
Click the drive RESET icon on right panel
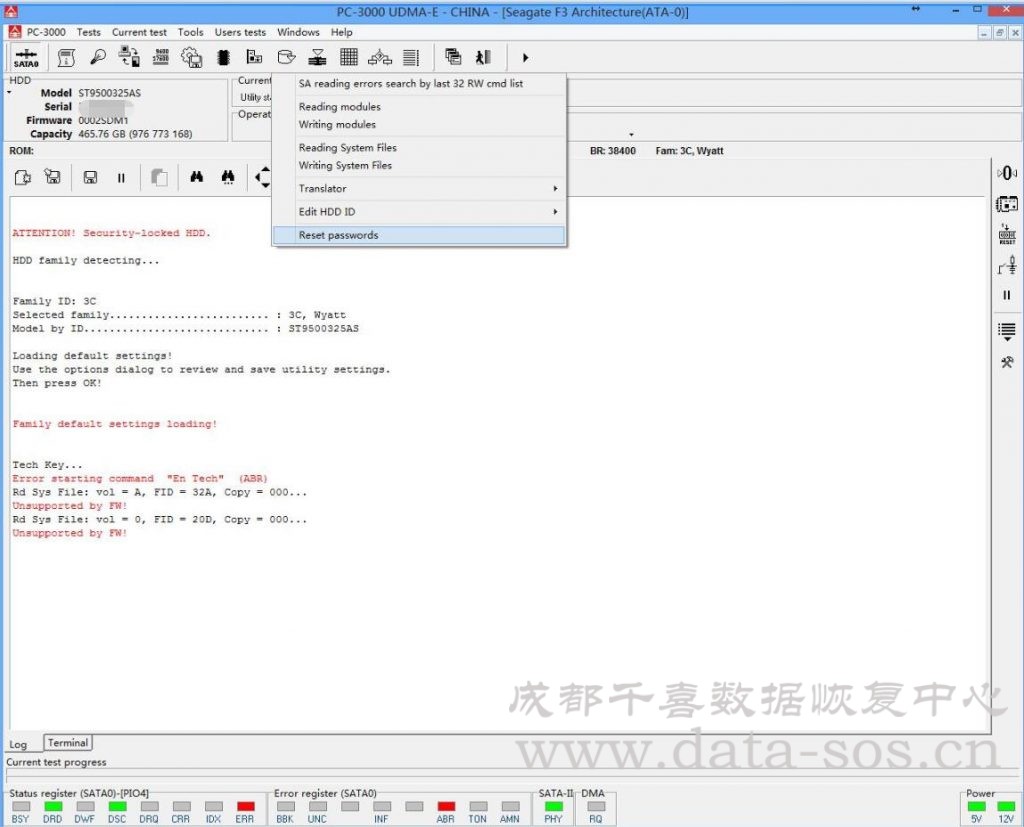[x=1008, y=231]
